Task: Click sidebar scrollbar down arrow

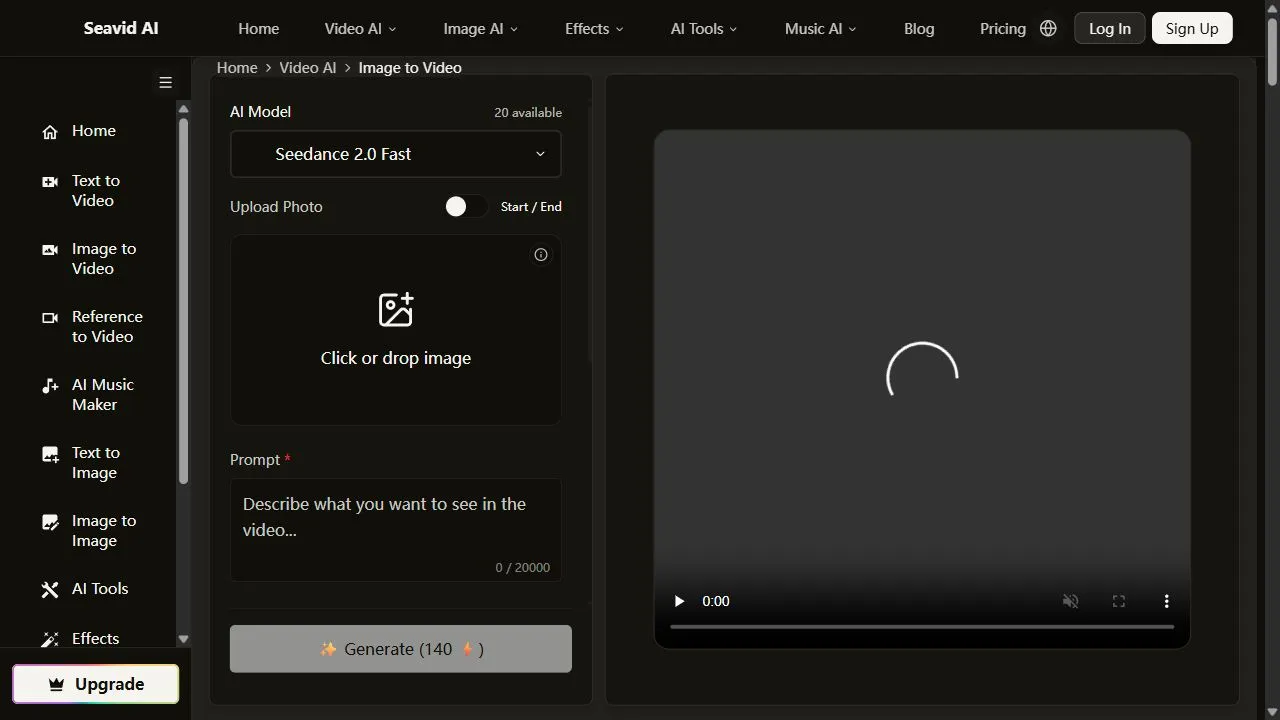Action: click(x=183, y=639)
